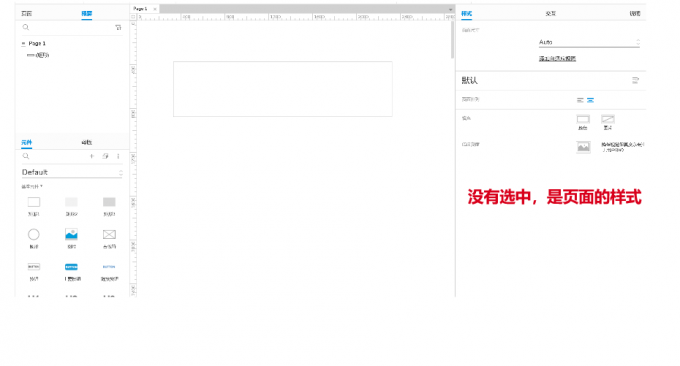Open the Default library dropdown
The height and width of the screenshot is (366, 680).
coord(72,173)
